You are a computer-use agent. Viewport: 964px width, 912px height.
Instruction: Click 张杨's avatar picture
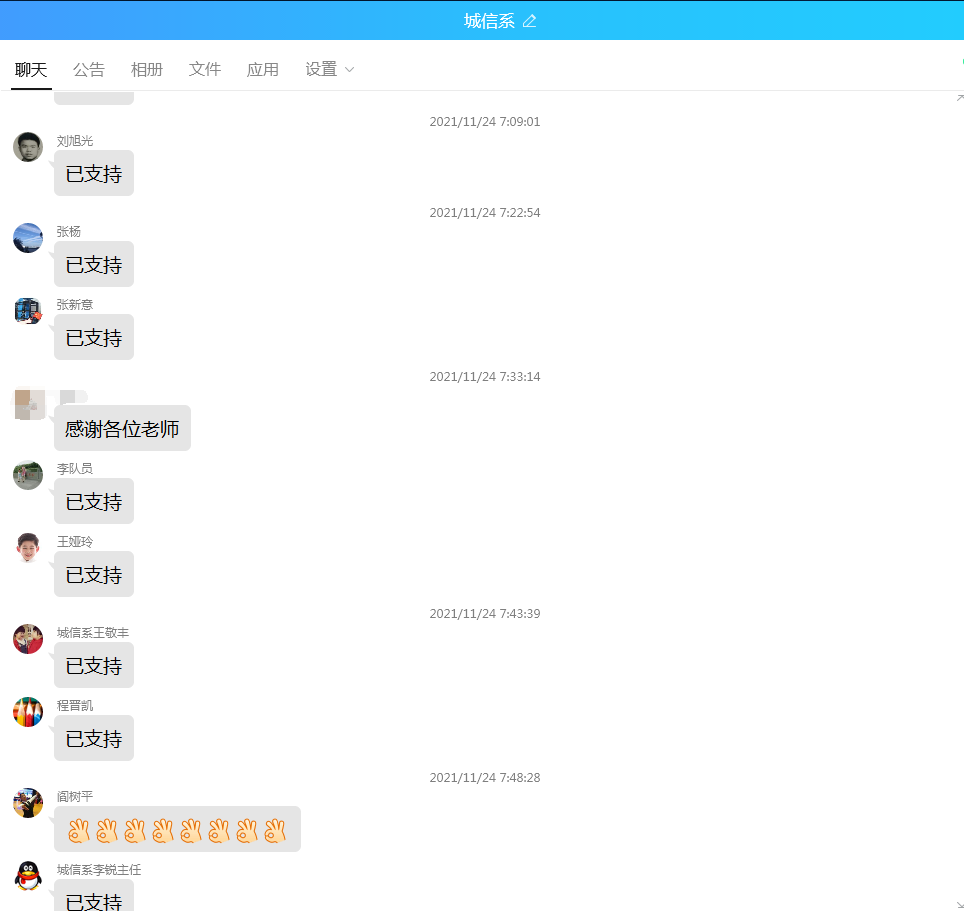click(28, 238)
